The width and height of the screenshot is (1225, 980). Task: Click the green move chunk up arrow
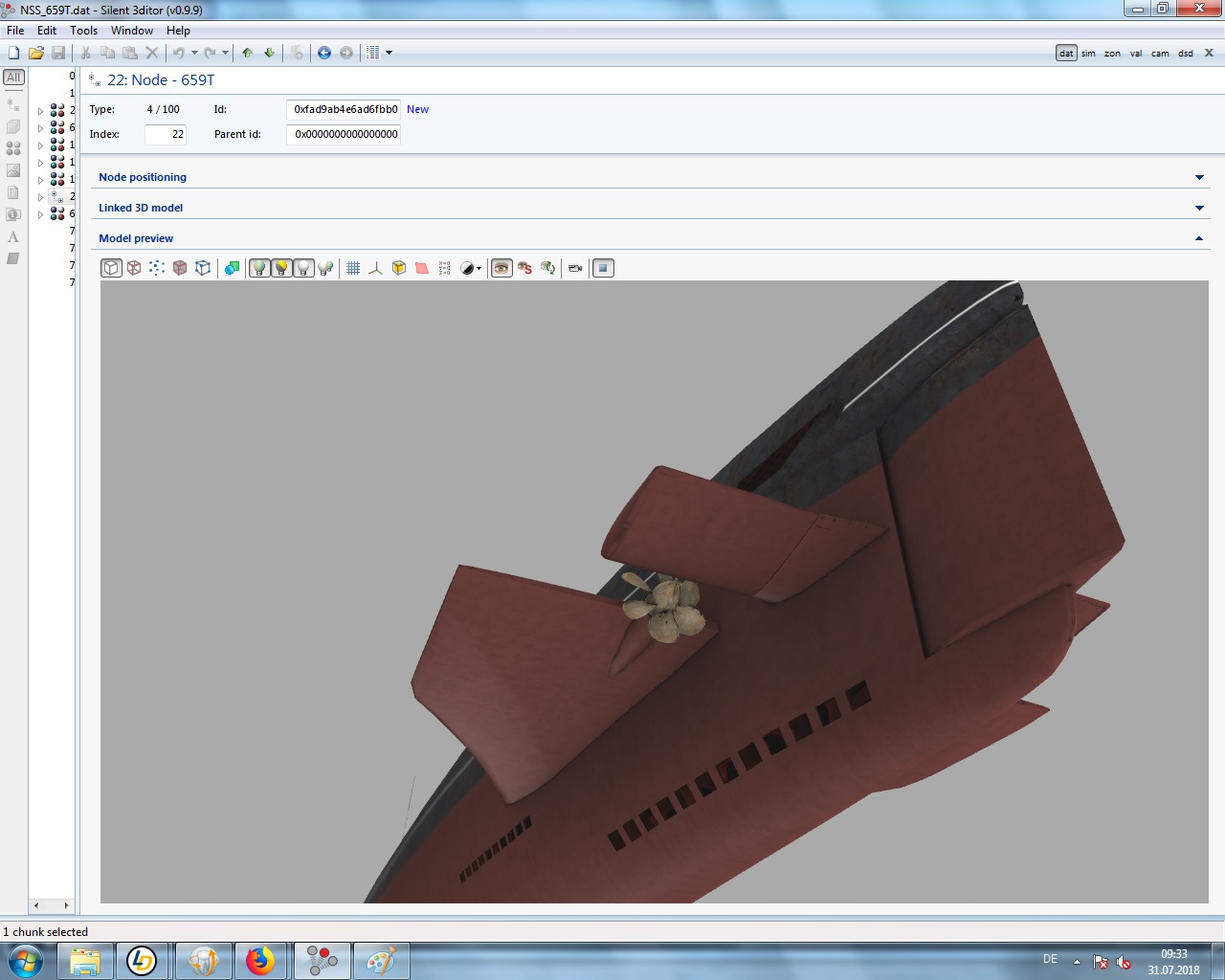(x=247, y=53)
